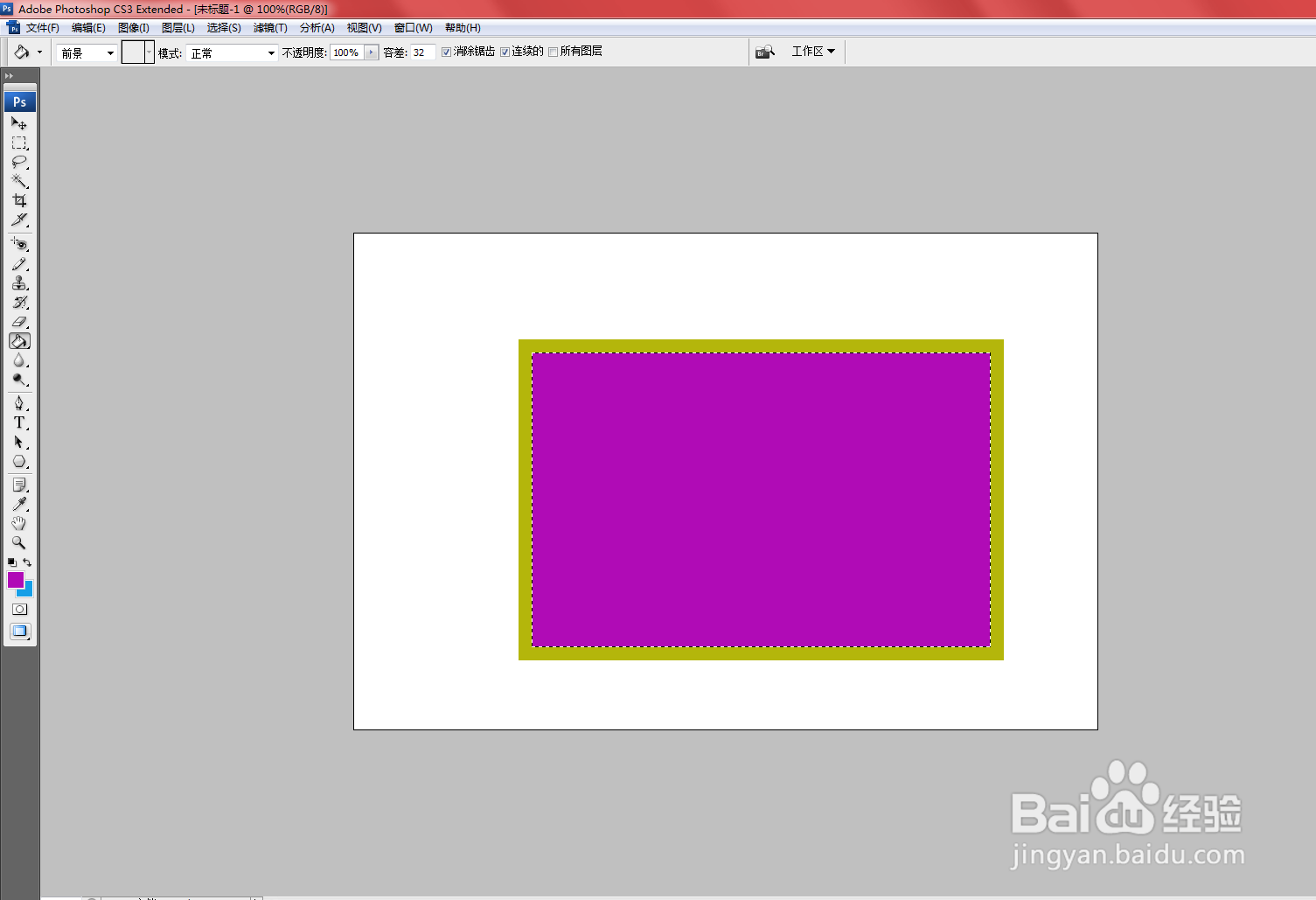
Task: Select the Eyedropper tool
Action: 19,504
